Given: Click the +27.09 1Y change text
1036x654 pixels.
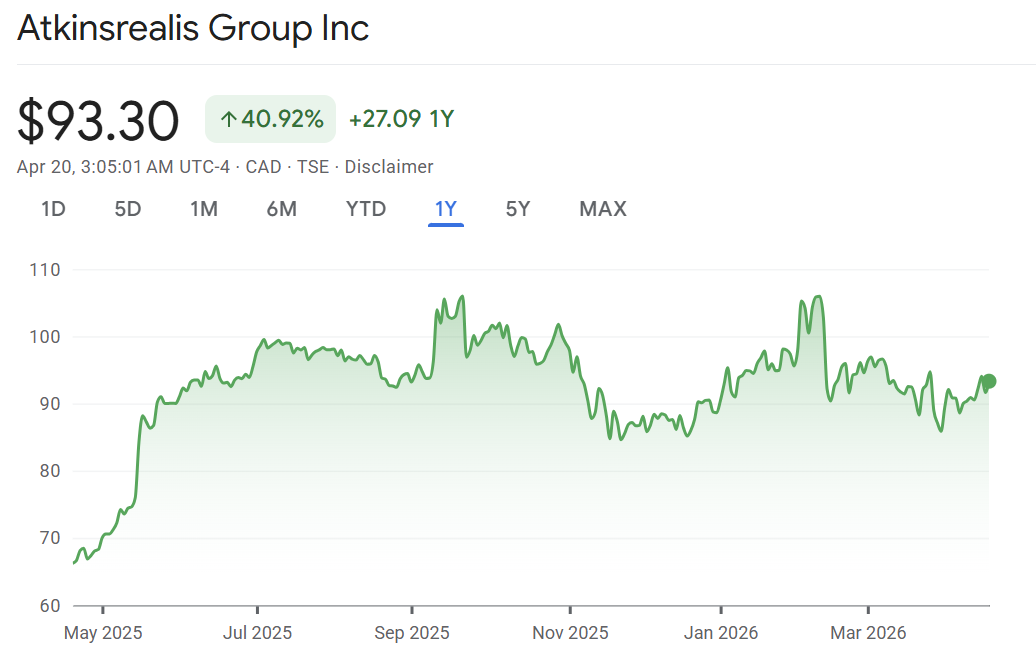Looking at the screenshot, I should click(401, 120).
